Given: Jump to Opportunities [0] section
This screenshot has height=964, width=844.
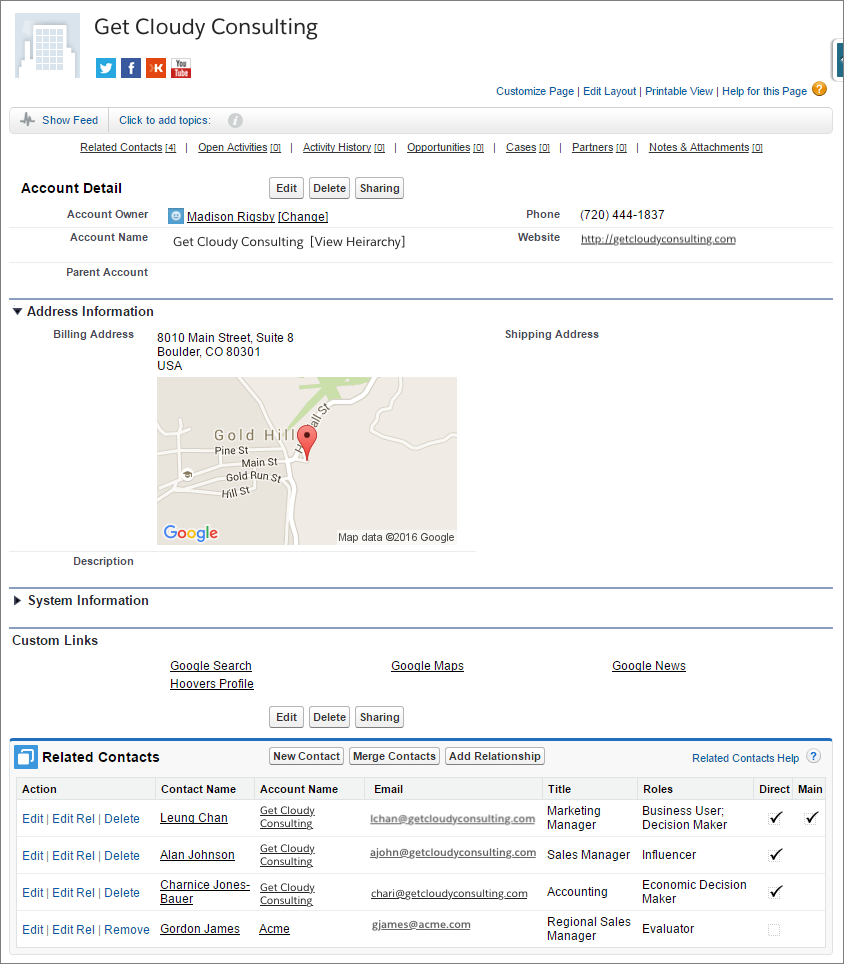Looking at the screenshot, I should 445,148.
